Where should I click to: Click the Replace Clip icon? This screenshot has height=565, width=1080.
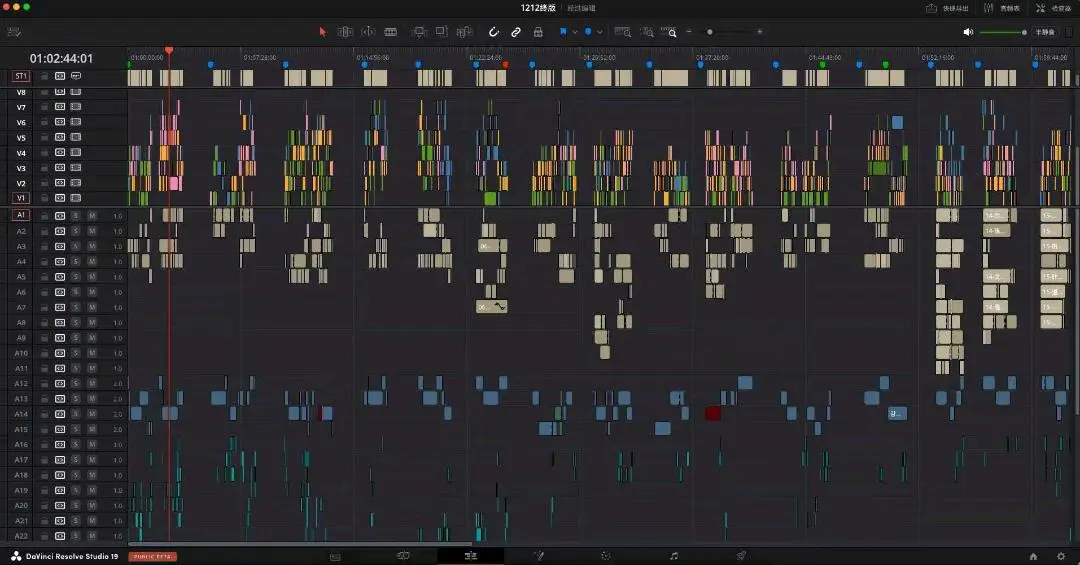465,32
